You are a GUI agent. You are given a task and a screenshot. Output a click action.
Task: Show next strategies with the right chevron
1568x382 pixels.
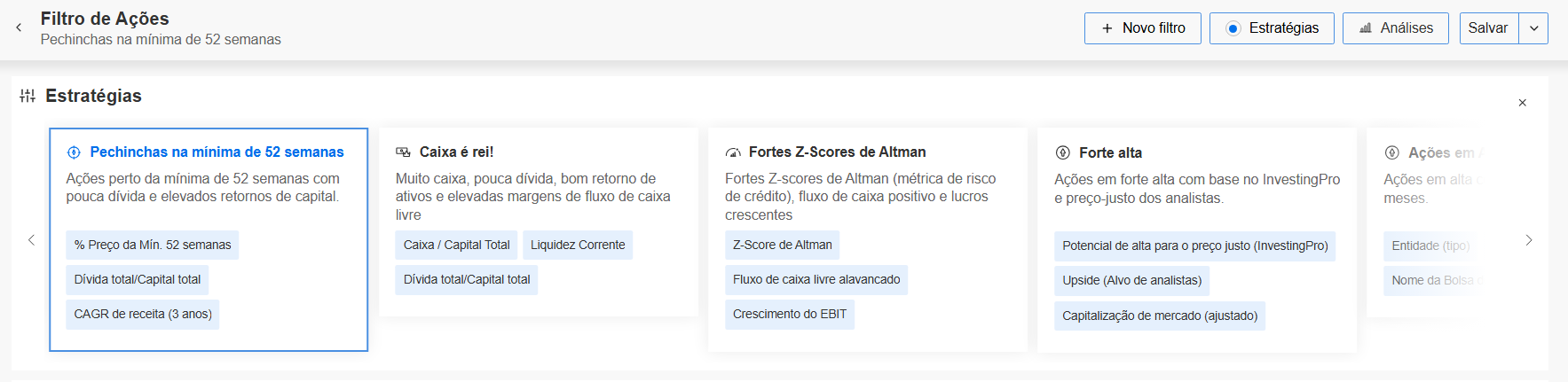[x=1528, y=240]
